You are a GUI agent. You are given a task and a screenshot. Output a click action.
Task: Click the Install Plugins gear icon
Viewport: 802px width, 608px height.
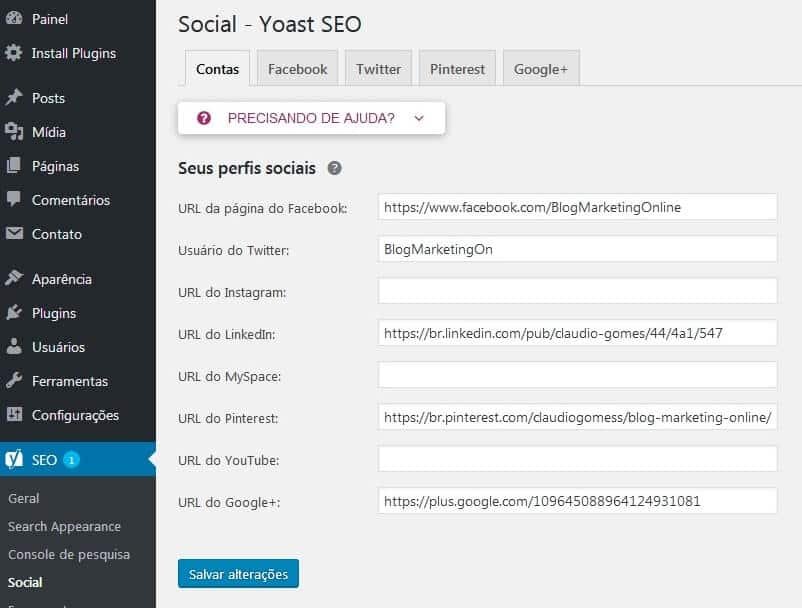pyautogui.click(x=14, y=53)
